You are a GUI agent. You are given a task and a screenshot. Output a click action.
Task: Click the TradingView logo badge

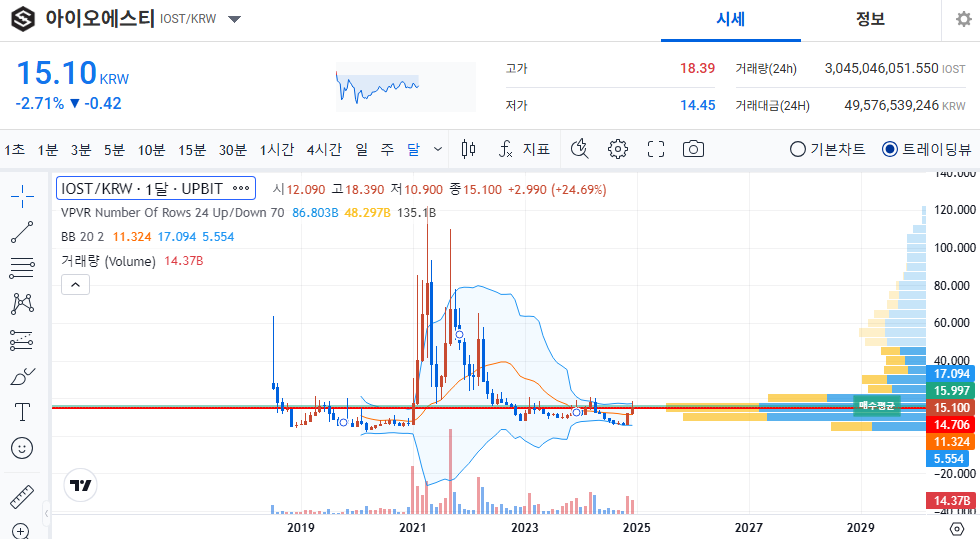tap(81, 485)
